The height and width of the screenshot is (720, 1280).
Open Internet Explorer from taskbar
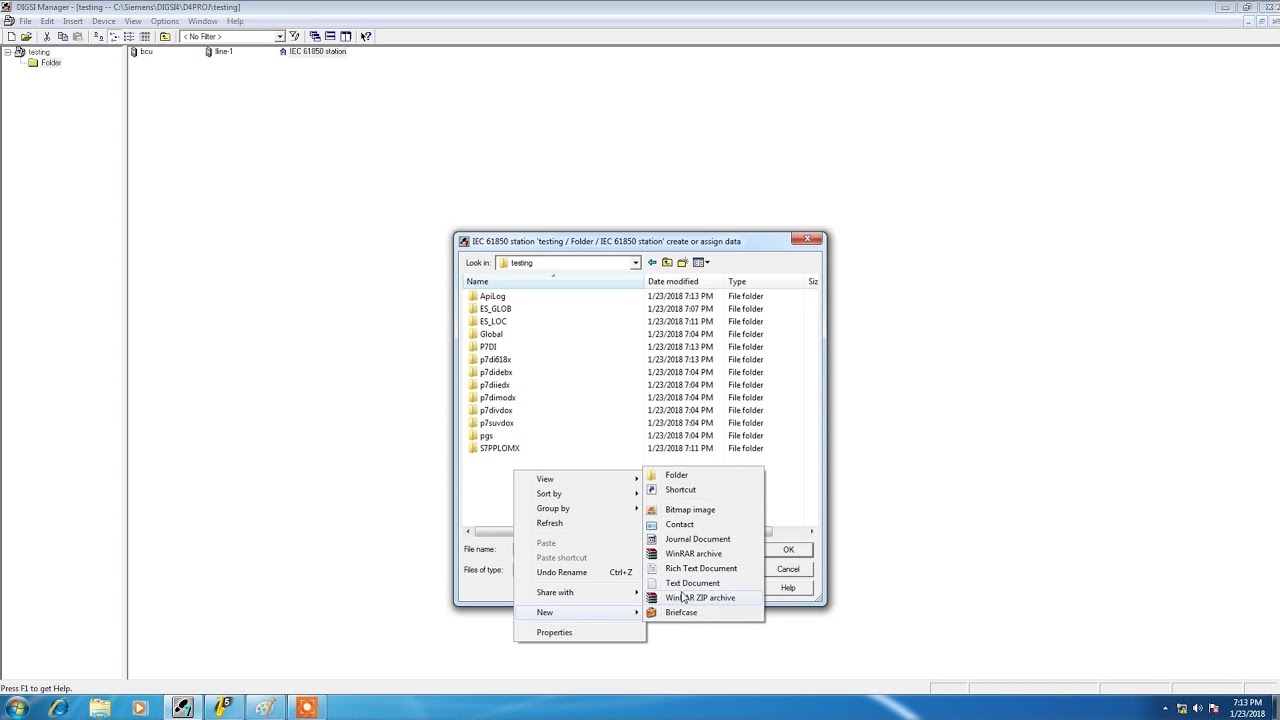58,708
